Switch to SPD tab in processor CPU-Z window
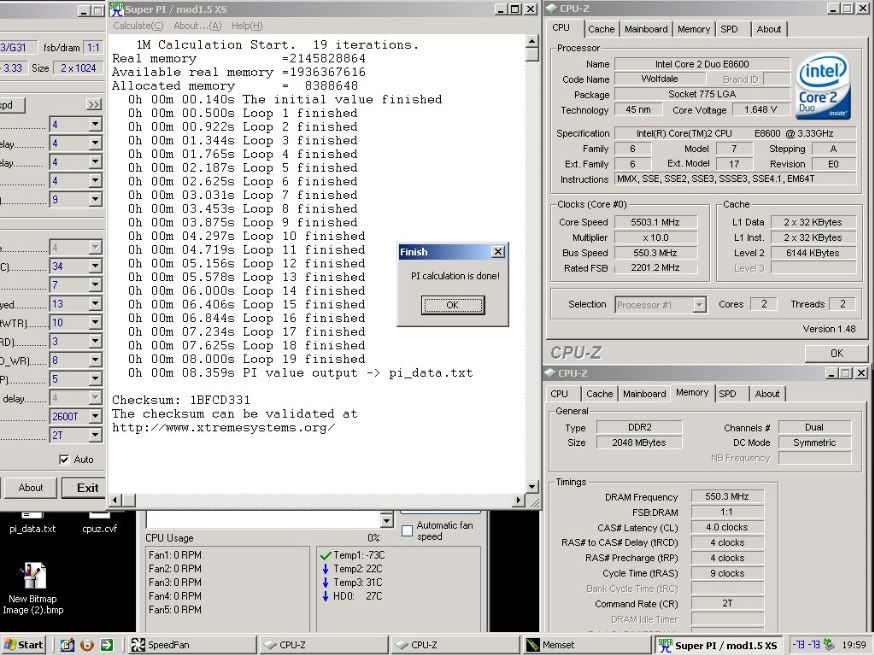874x655 pixels. click(x=729, y=29)
